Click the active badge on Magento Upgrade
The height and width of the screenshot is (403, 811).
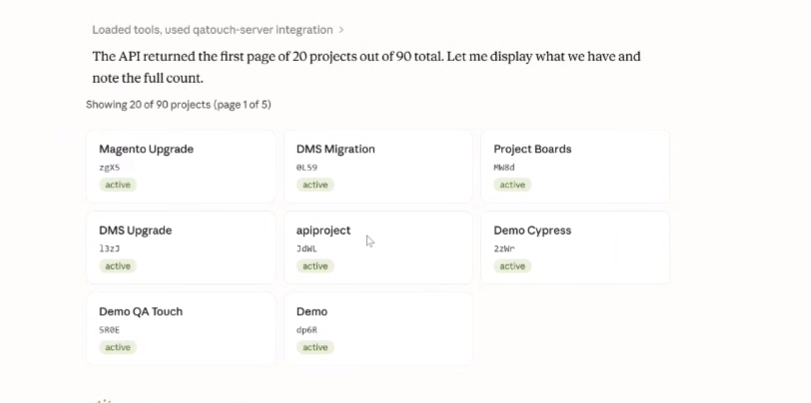click(118, 185)
